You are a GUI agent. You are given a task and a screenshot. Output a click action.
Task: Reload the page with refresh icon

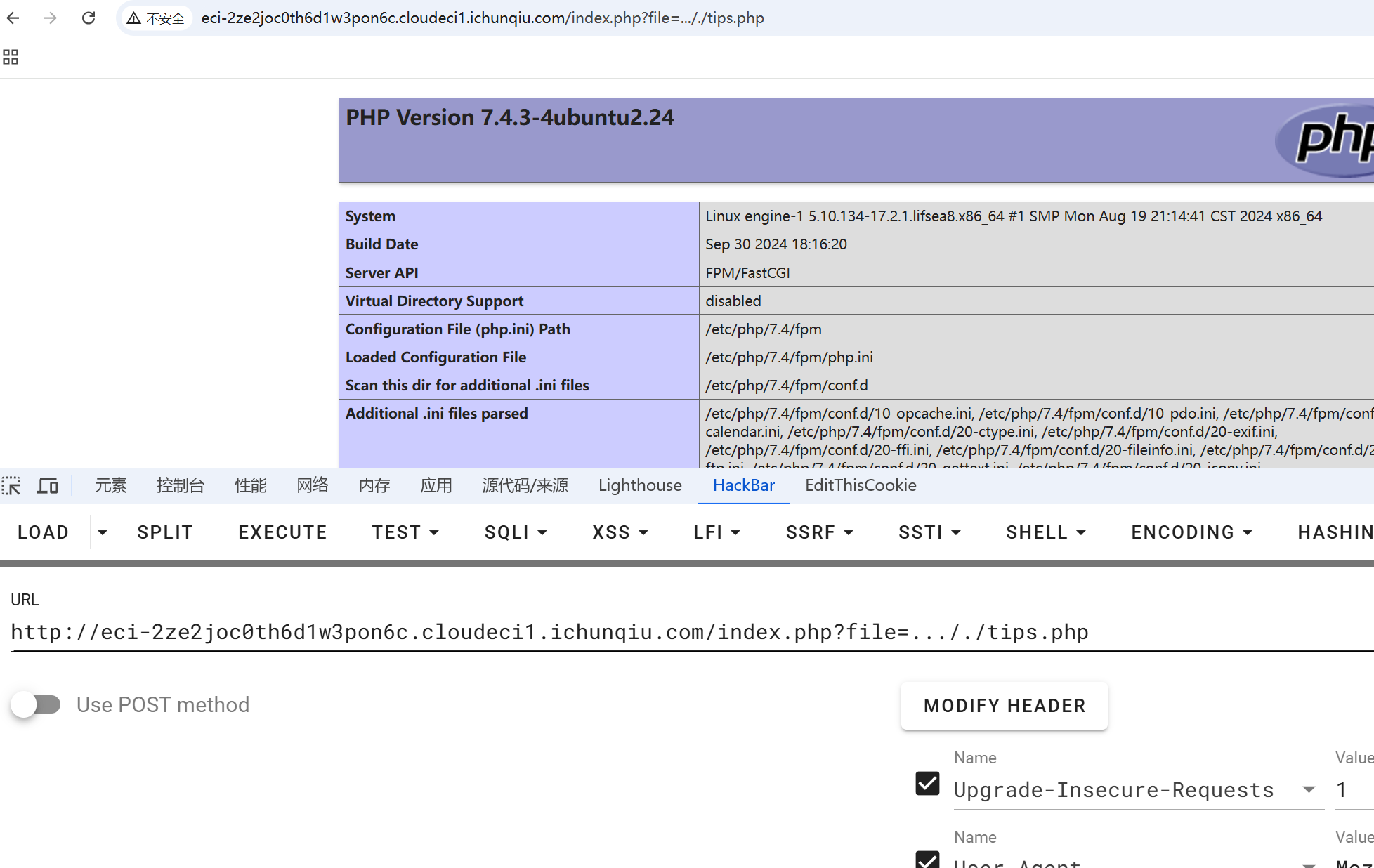click(x=89, y=18)
